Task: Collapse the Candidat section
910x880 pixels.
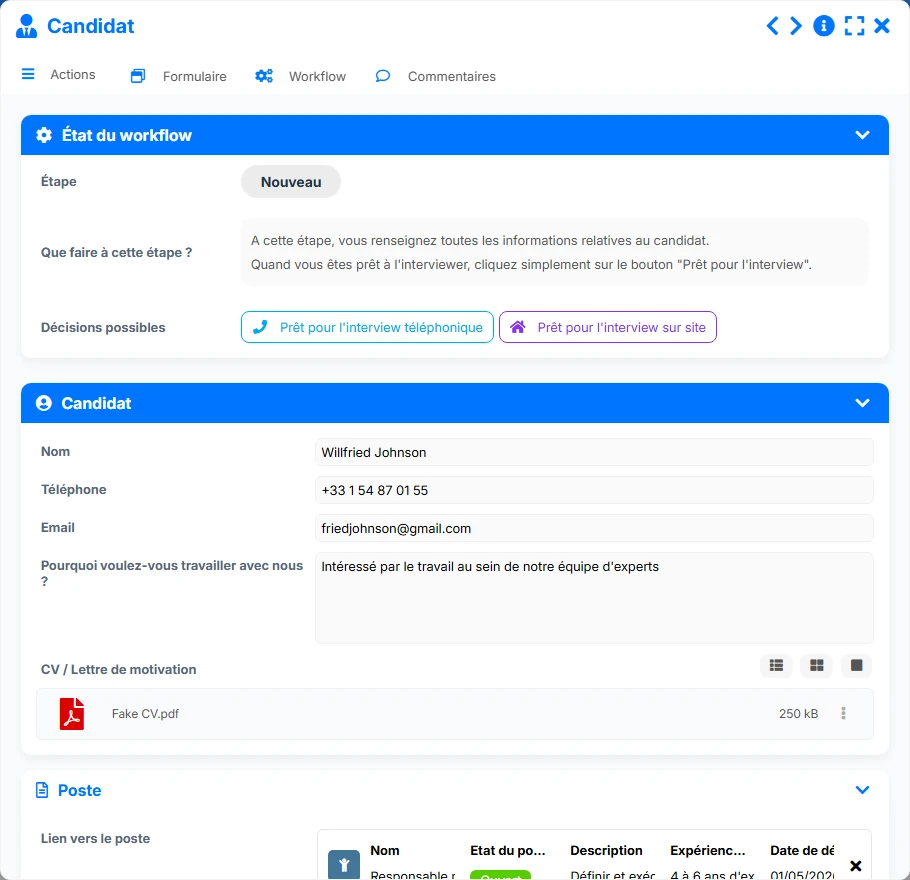Action: (x=862, y=403)
